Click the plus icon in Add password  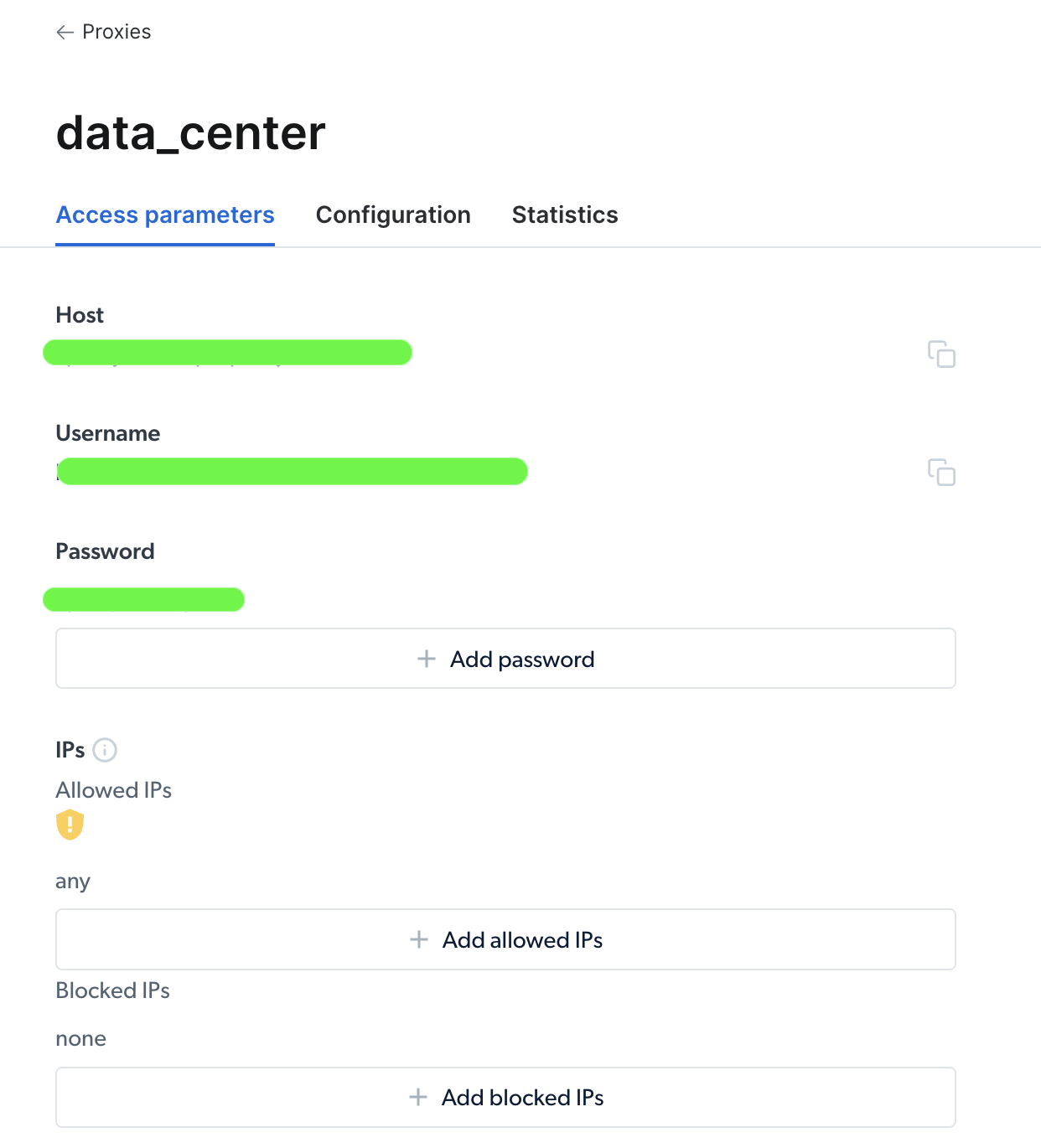[x=426, y=659]
